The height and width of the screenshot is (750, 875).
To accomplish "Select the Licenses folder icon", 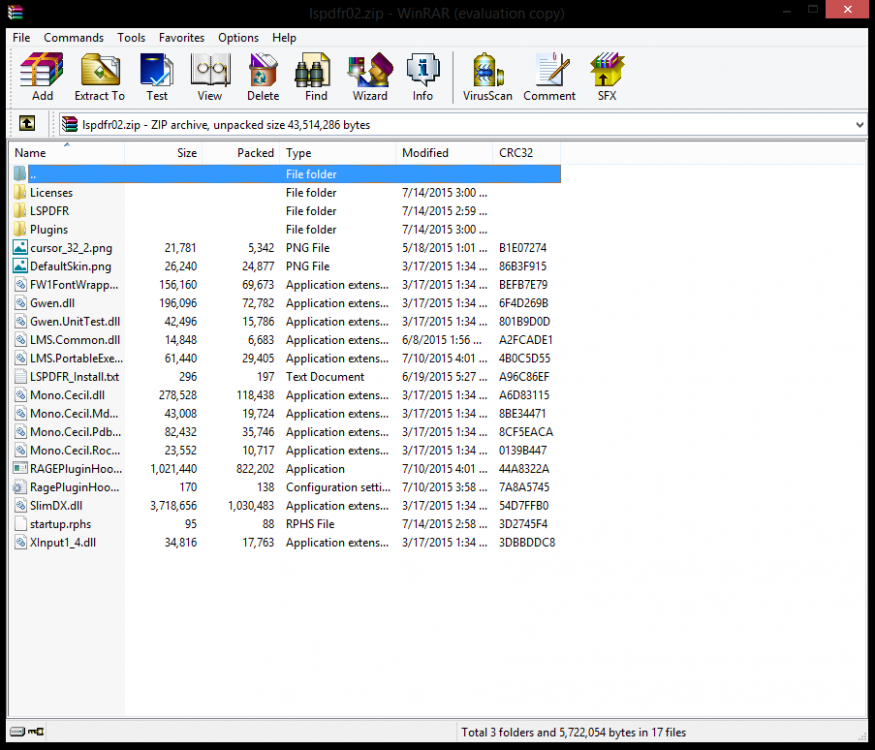I will point(20,193).
